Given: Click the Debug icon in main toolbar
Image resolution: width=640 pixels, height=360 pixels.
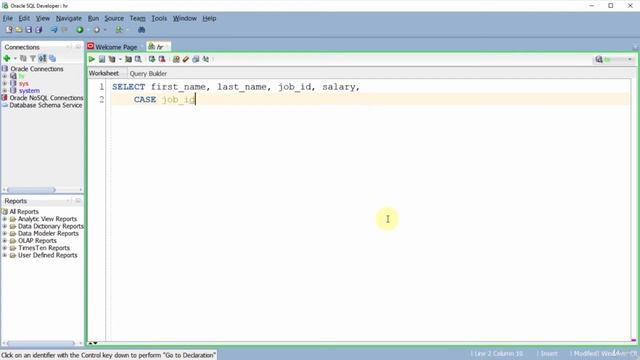Looking at the screenshot, I should pos(96,30).
